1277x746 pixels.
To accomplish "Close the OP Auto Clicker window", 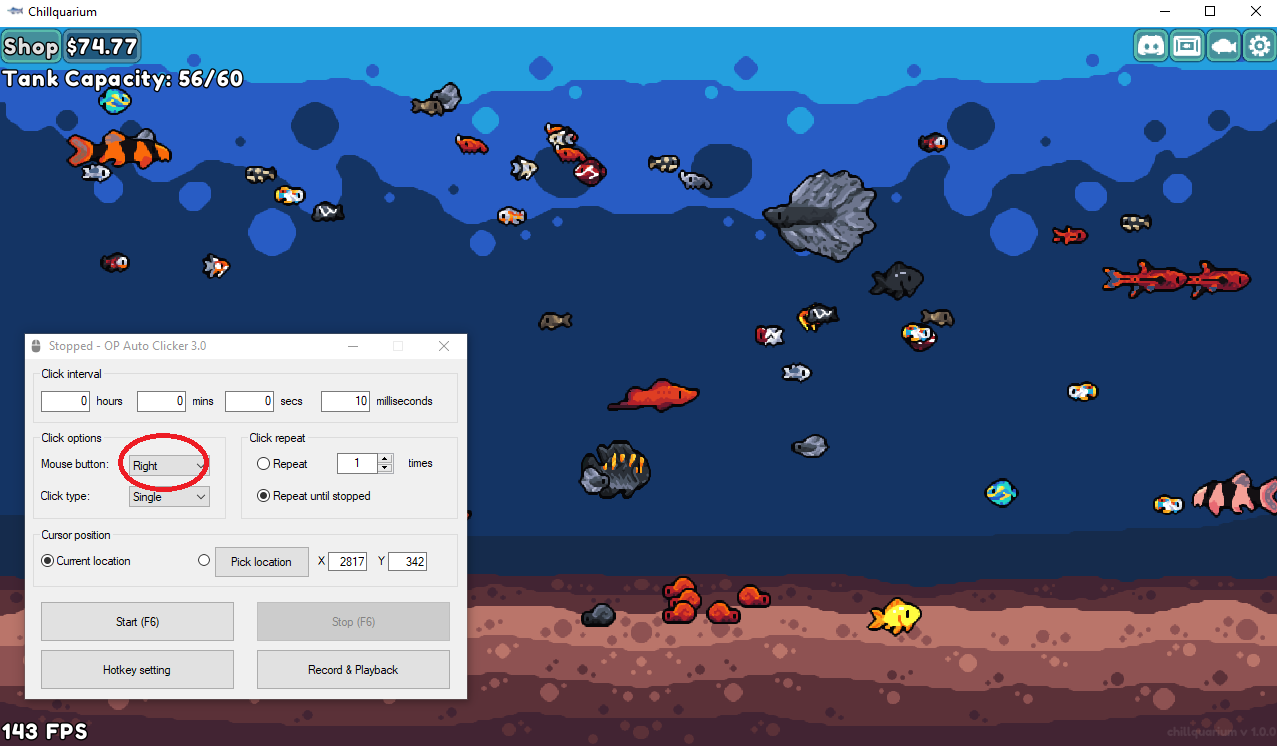I will click(x=444, y=346).
